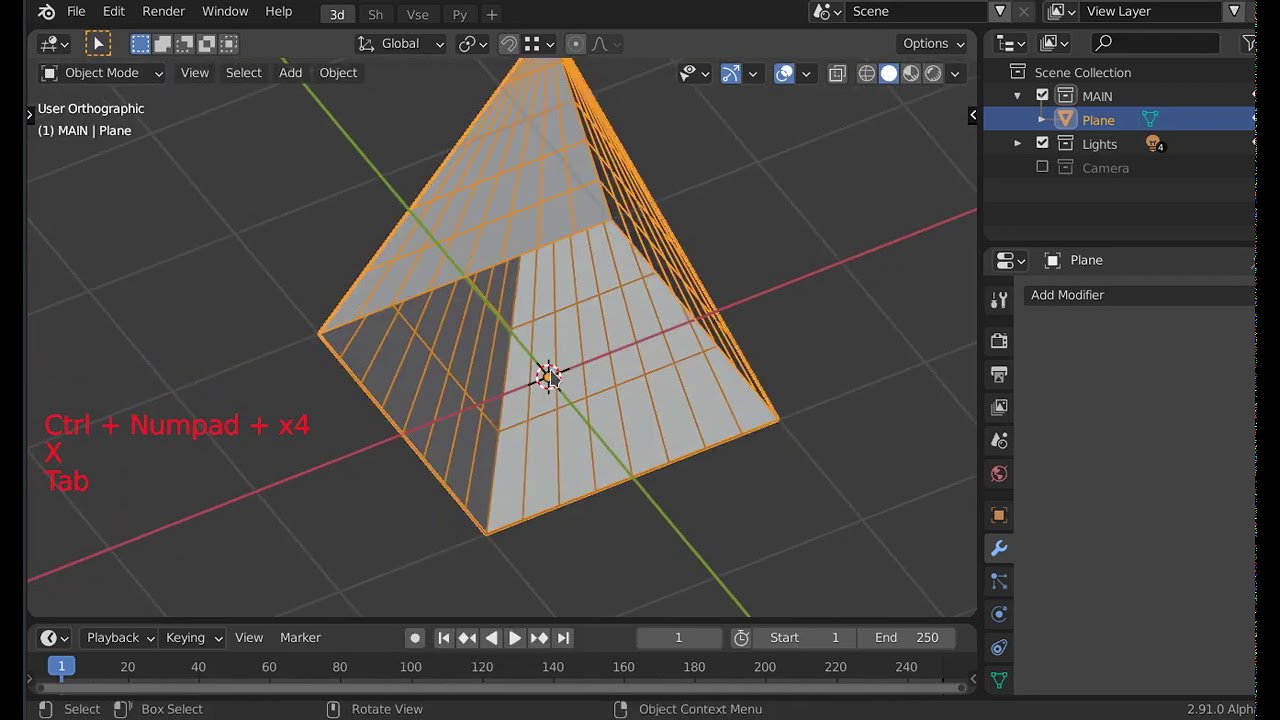
Task: Toggle viewport overlays icon
Action: point(784,73)
